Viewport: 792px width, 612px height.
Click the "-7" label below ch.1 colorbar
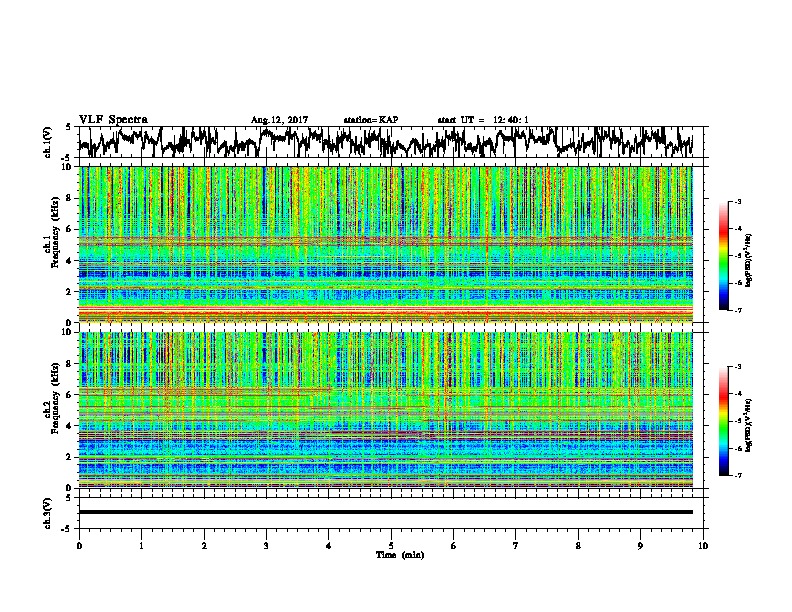(x=738, y=310)
